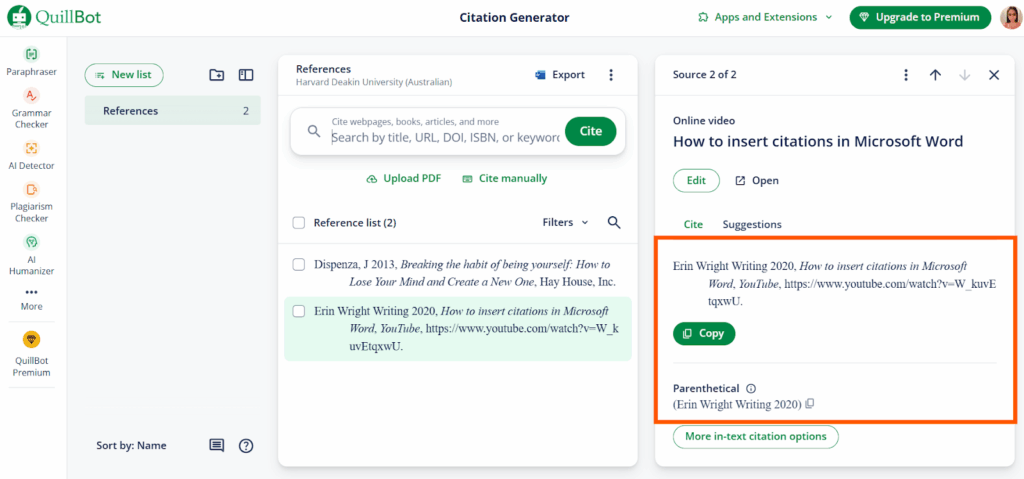1024x479 pixels.
Task: Open the AI Detector tool
Action: (31, 156)
